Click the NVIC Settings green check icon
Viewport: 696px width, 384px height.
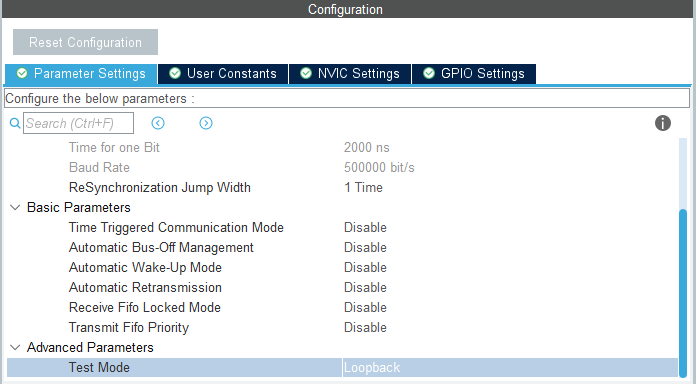pyautogui.click(x=306, y=73)
